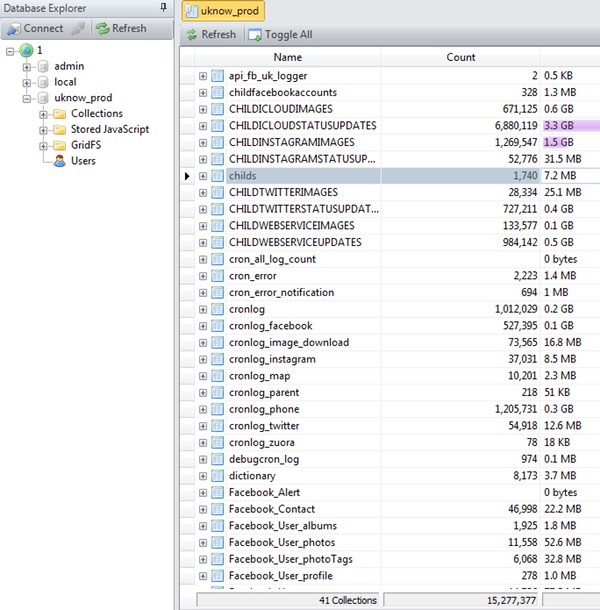
Task: Expand the Facebook_Alert row
Action: point(203,493)
